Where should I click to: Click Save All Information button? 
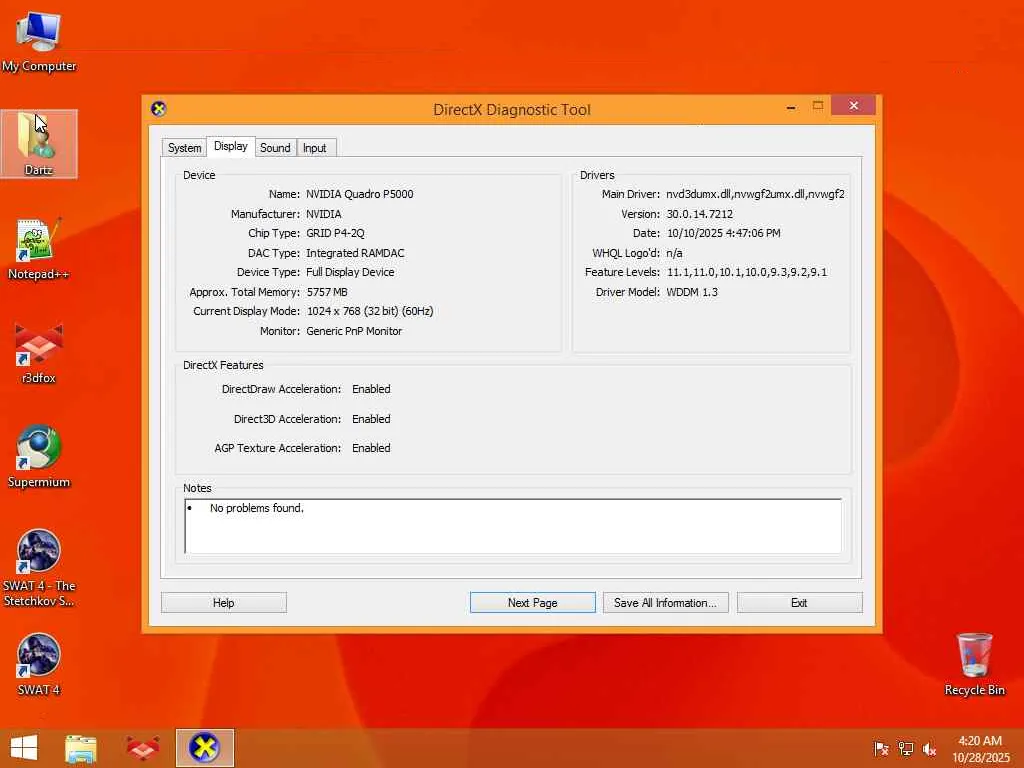click(665, 603)
